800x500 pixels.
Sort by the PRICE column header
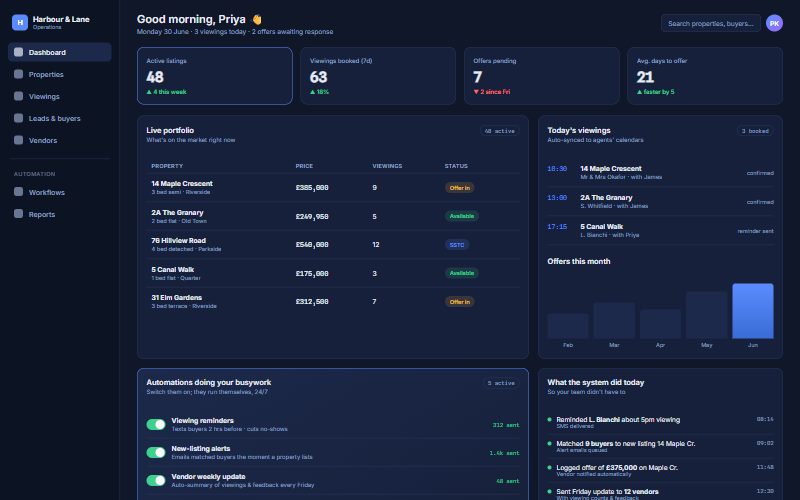point(304,166)
